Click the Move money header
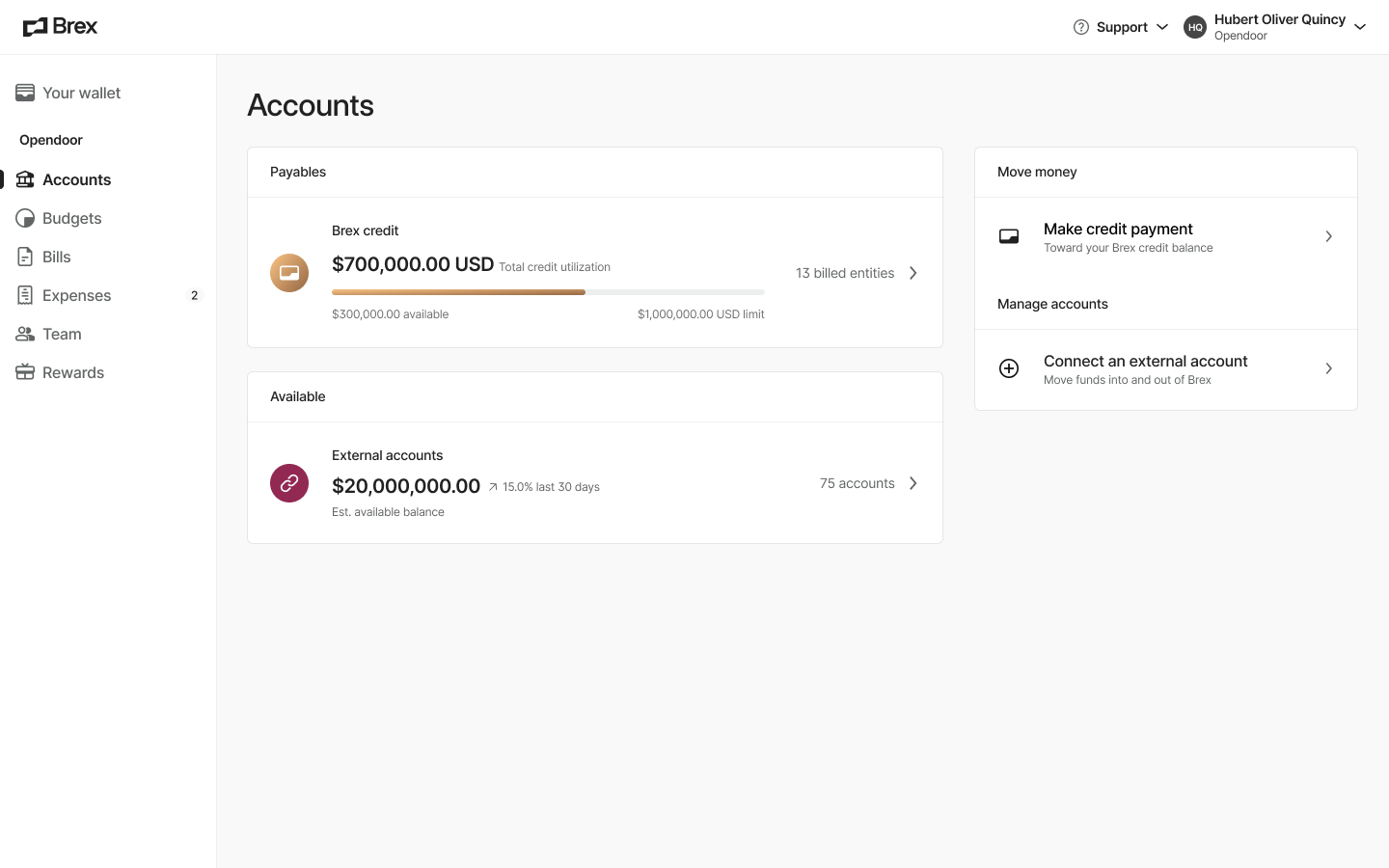 [x=1037, y=172]
